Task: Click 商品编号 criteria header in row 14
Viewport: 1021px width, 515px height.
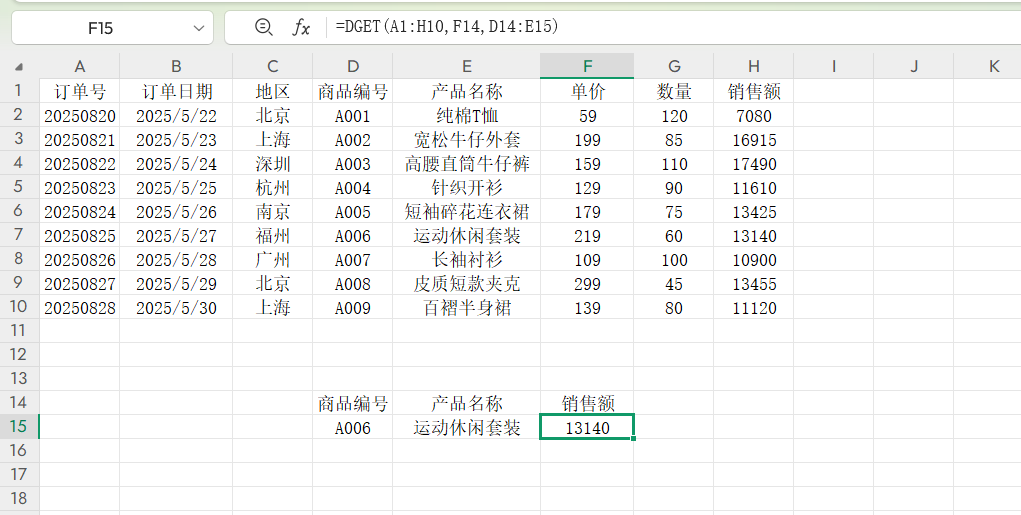Action: coord(352,404)
